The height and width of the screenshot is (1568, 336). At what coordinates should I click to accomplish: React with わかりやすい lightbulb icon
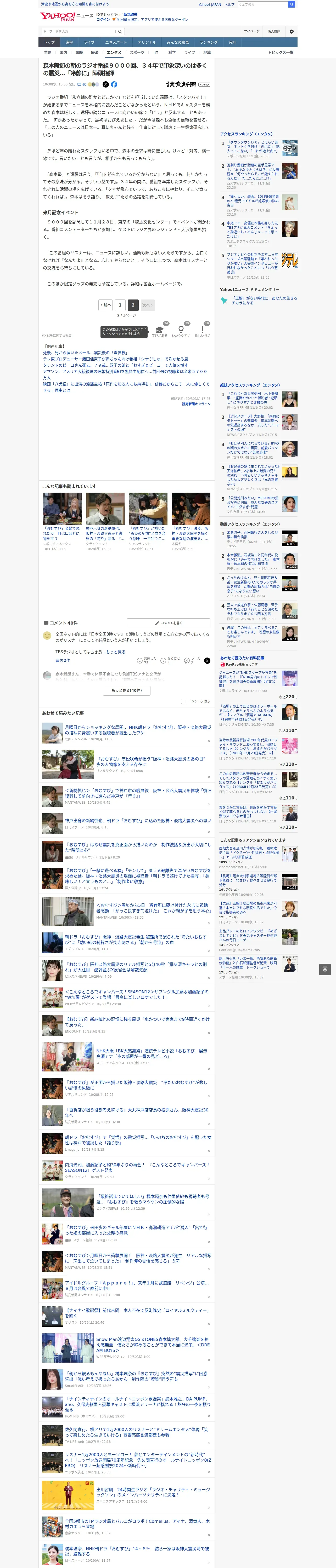(x=181, y=329)
